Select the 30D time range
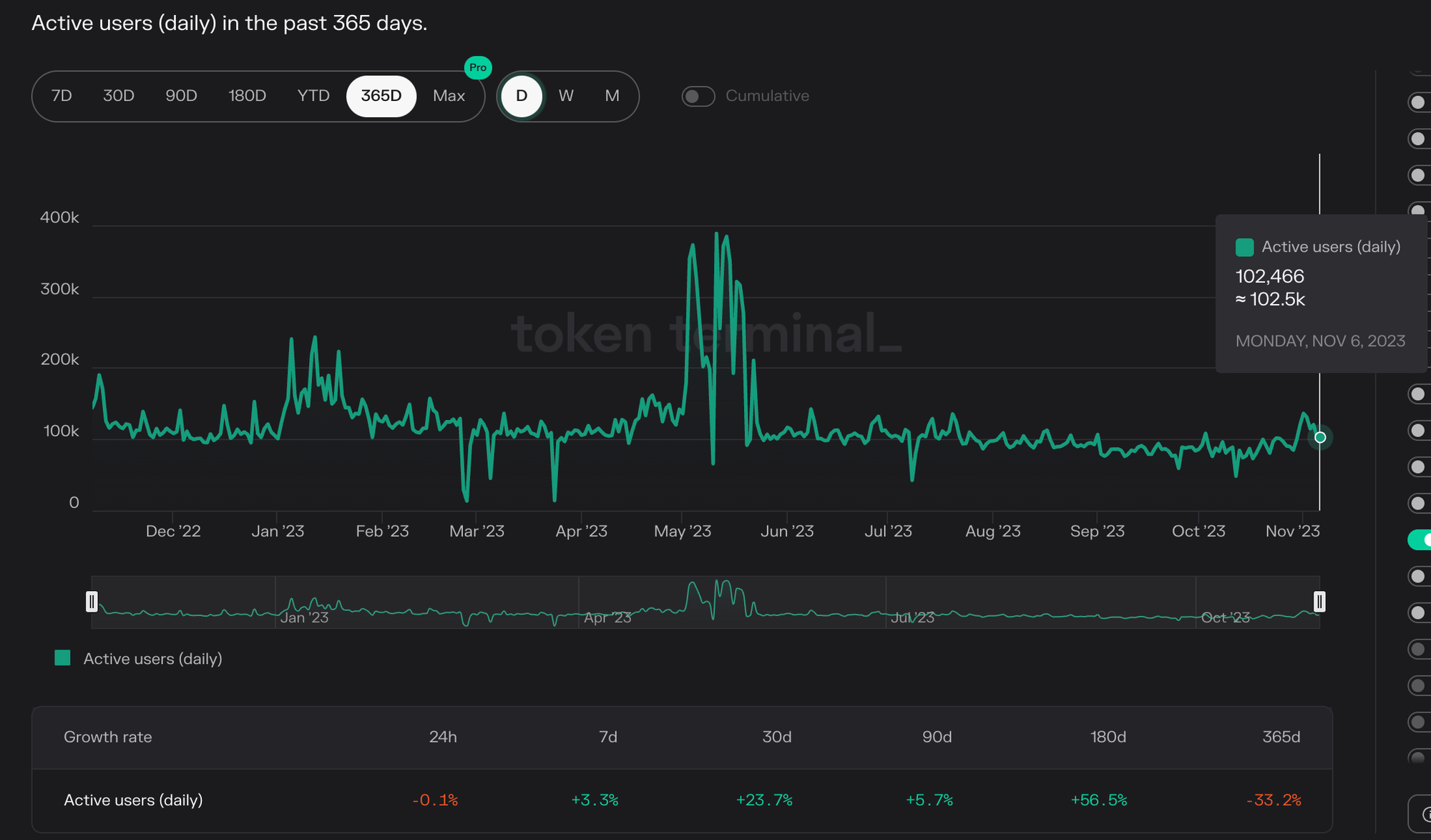Image resolution: width=1431 pixels, height=840 pixels. (x=119, y=96)
